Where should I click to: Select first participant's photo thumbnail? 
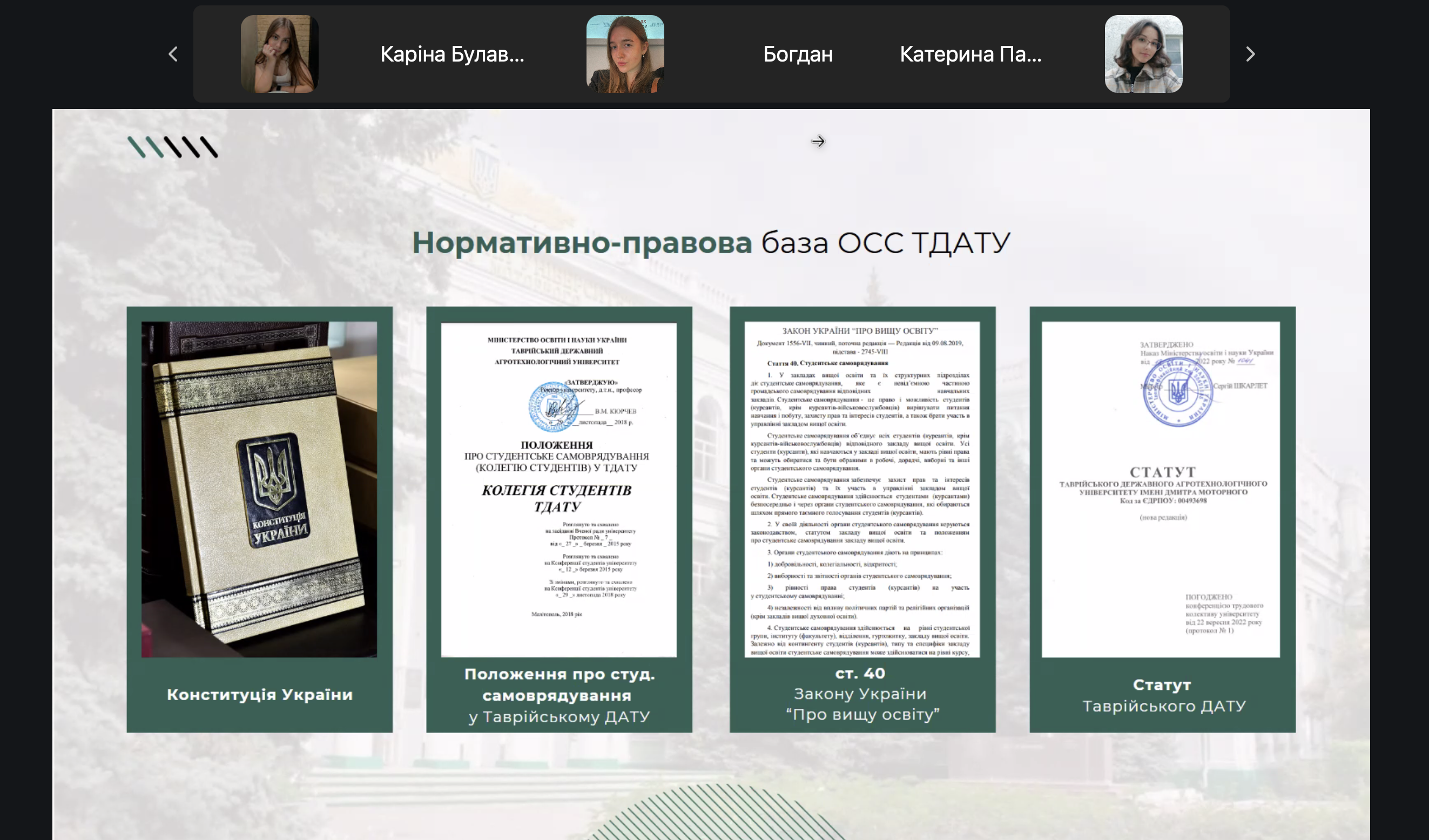coord(279,55)
